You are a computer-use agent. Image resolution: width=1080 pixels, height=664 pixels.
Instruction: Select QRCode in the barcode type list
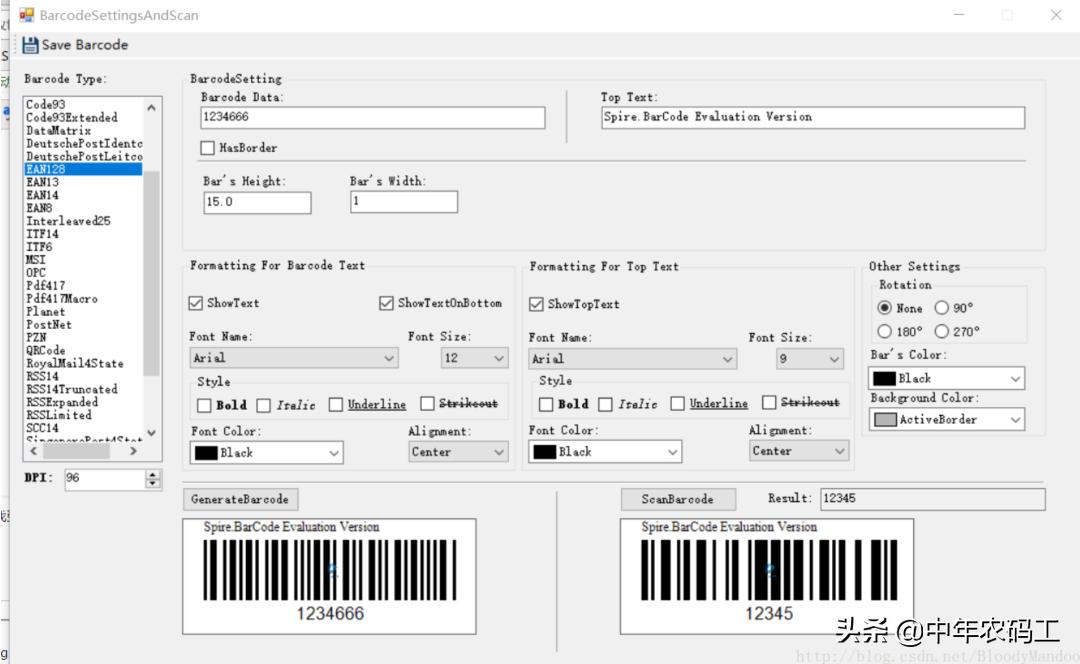pyautogui.click(x=46, y=351)
